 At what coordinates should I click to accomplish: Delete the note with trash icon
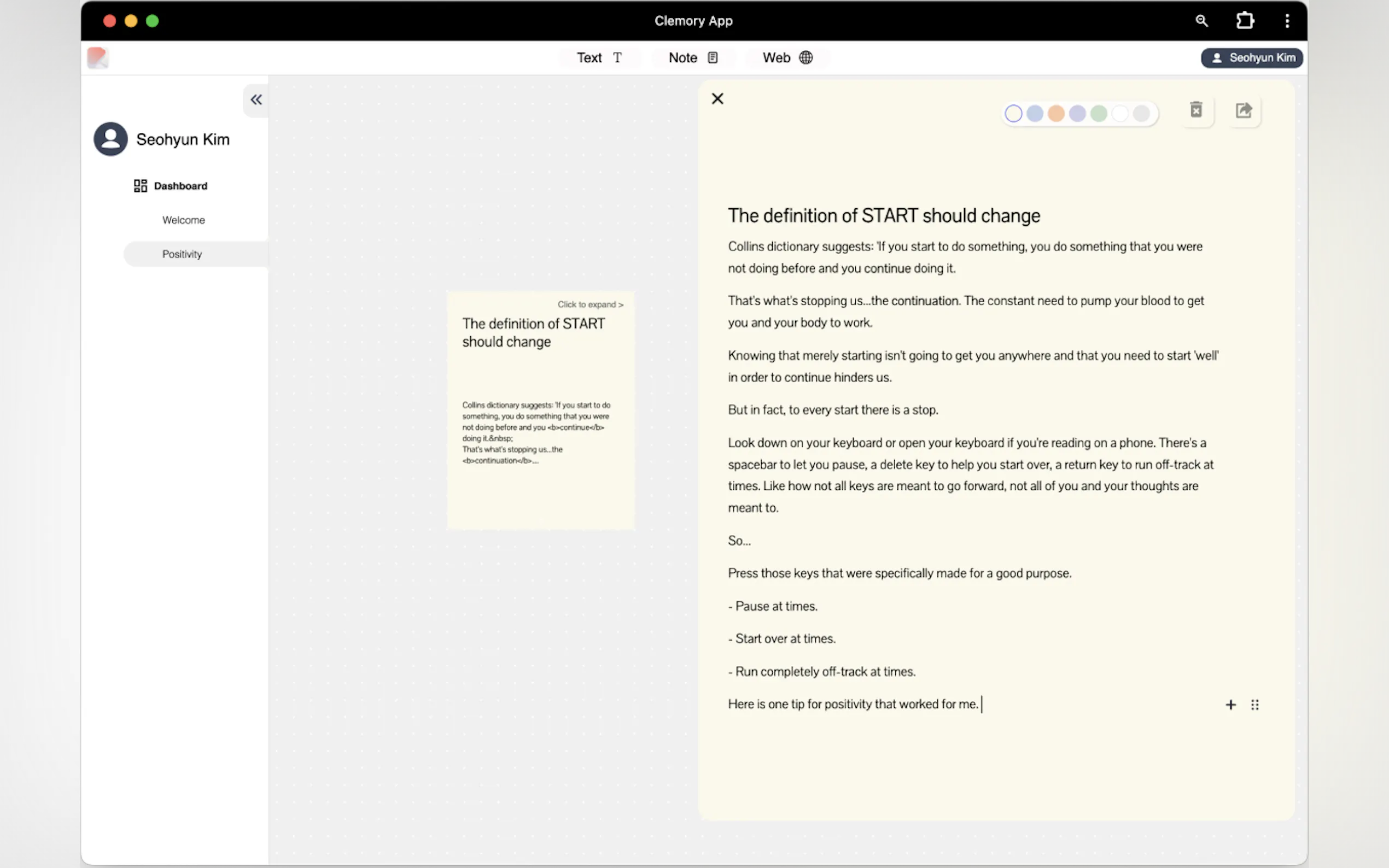click(1196, 110)
